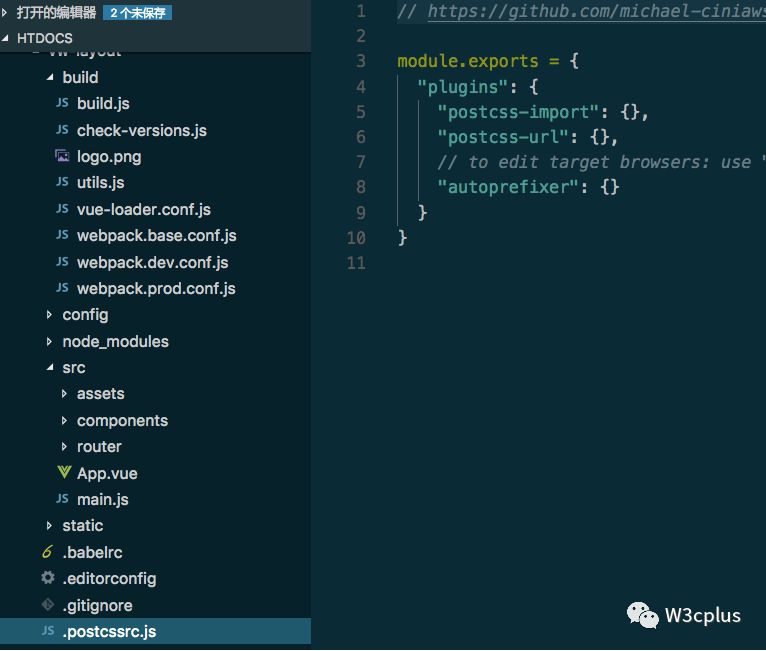Image resolution: width=766 pixels, height=651 pixels.
Task: Open App.vue file
Action: point(107,473)
